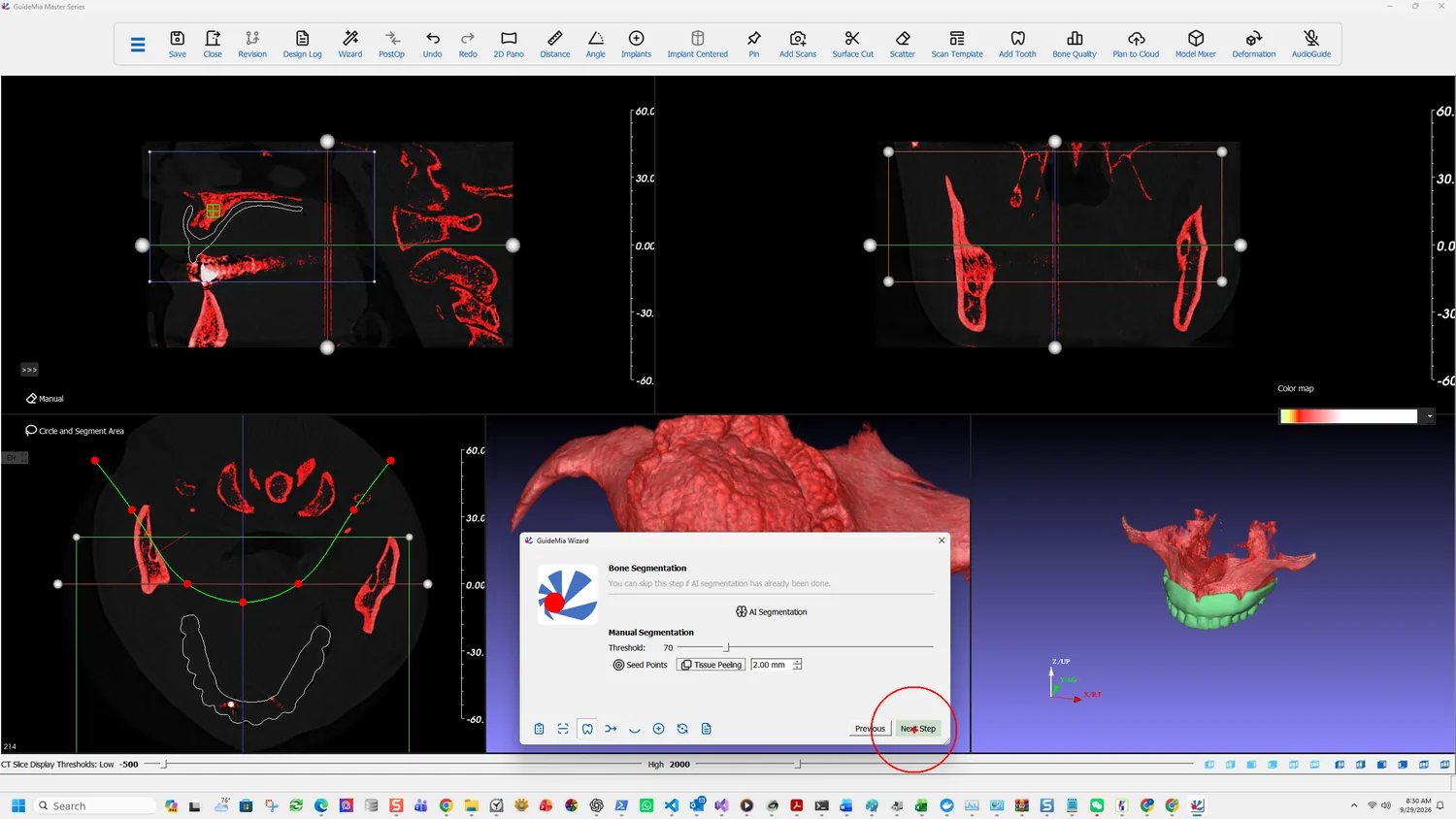Open the Scatter tool

click(903, 44)
